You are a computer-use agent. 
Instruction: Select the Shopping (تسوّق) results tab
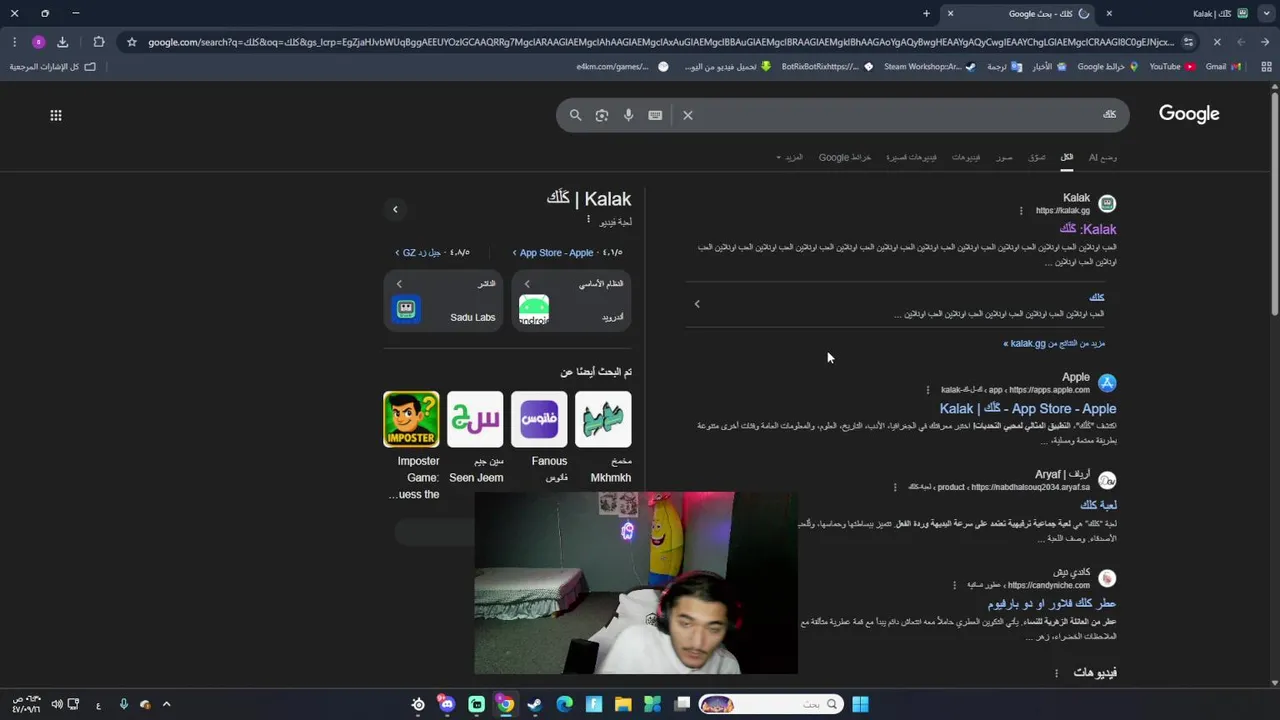coord(1037,157)
